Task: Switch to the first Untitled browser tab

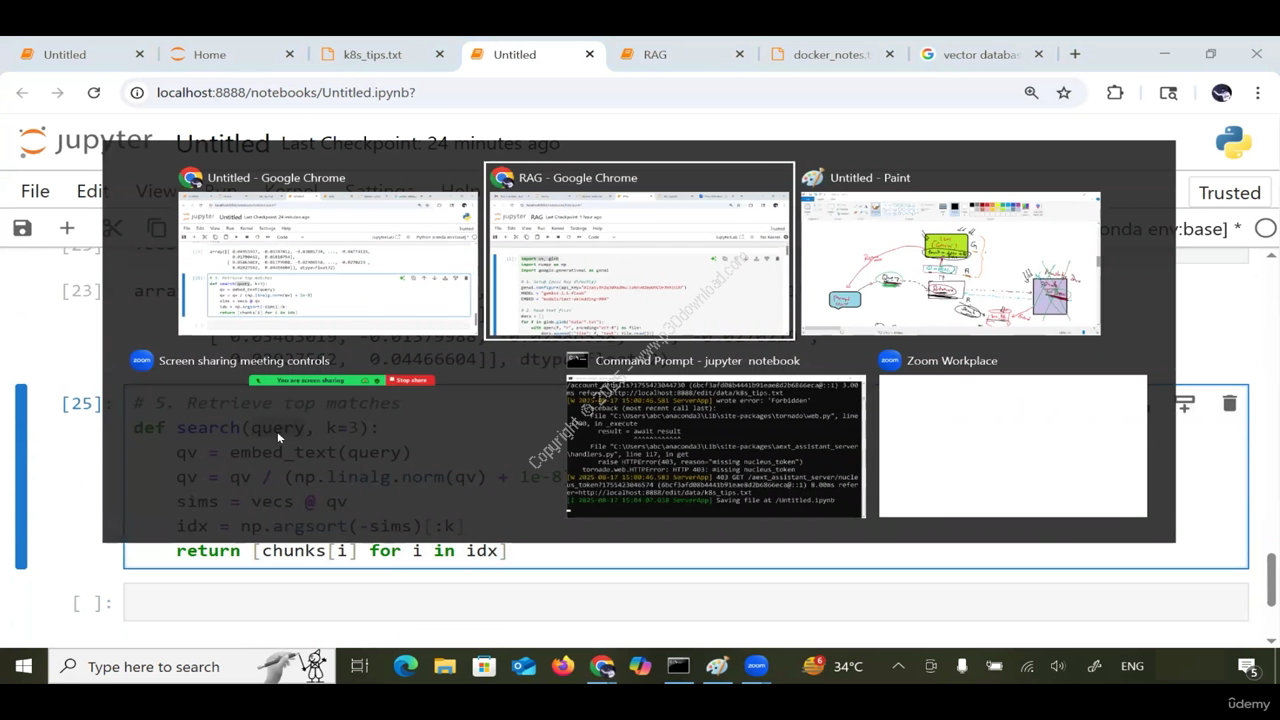Action: pyautogui.click(x=65, y=54)
